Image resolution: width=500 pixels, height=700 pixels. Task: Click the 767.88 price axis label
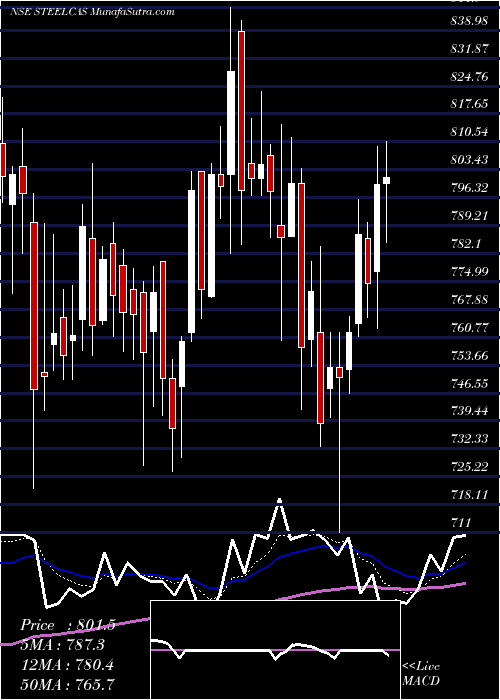click(x=469, y=300)
